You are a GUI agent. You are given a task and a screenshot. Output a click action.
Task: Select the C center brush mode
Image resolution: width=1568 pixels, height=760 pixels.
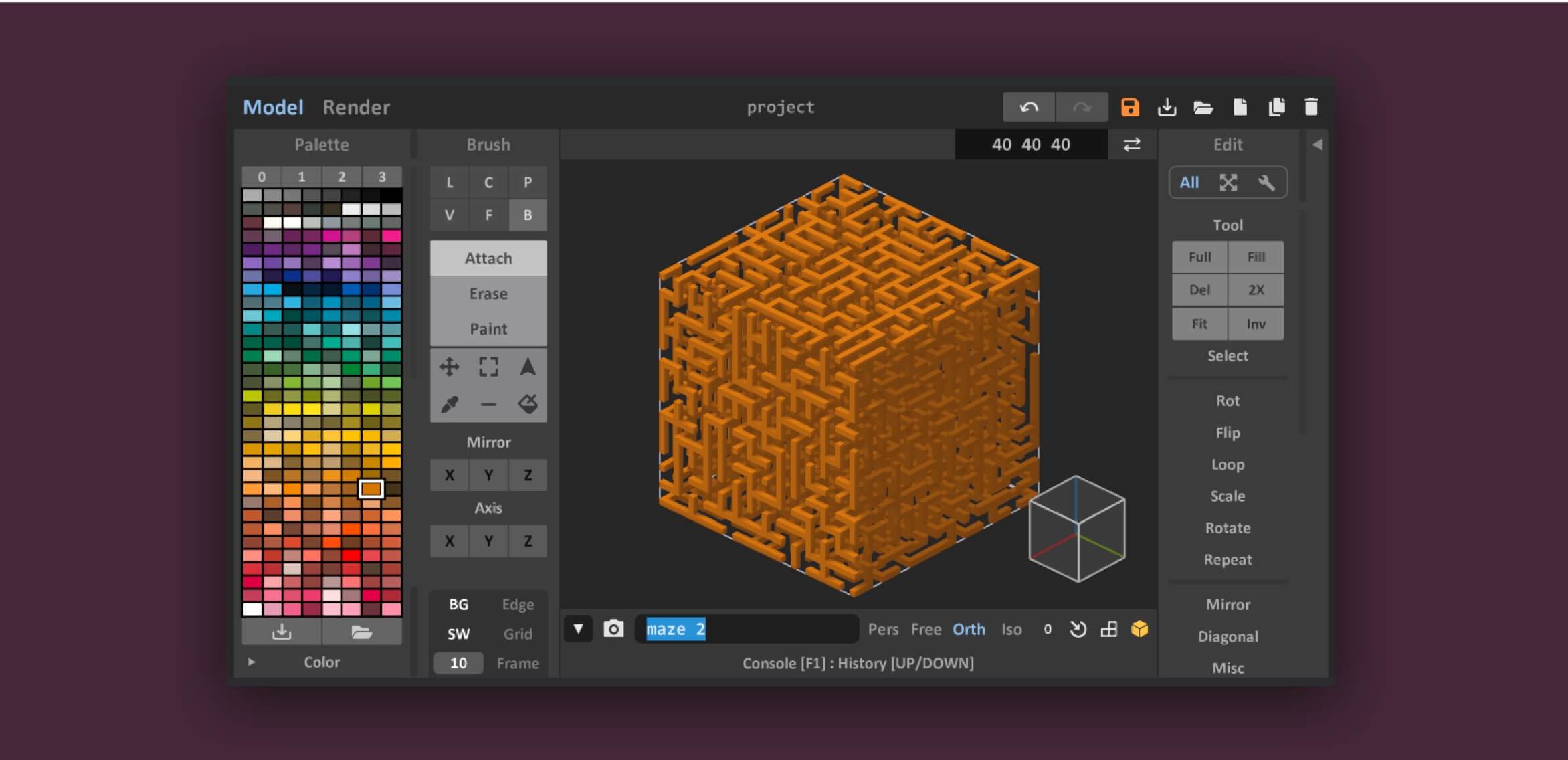tap(488, 182)
